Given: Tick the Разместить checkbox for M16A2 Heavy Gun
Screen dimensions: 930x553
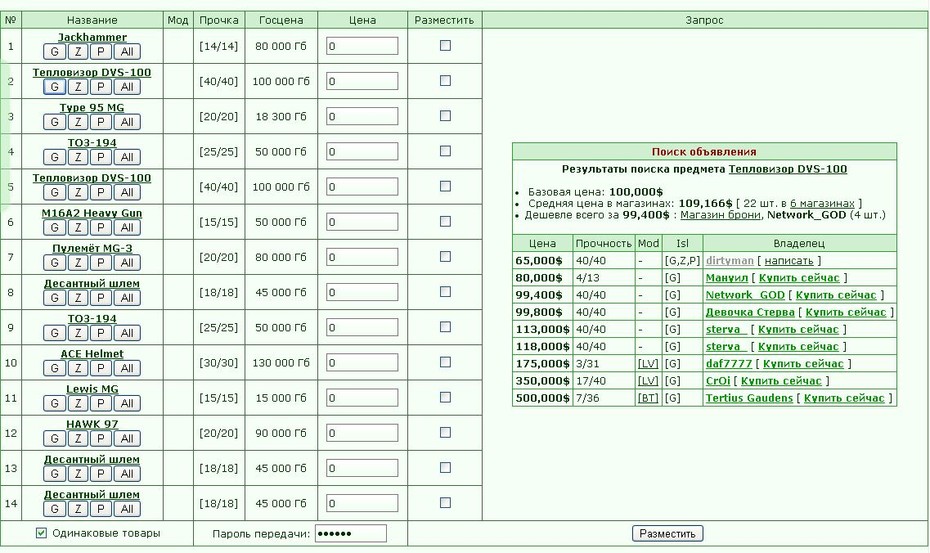Looking at the screenshot, I should click(445, 221).
